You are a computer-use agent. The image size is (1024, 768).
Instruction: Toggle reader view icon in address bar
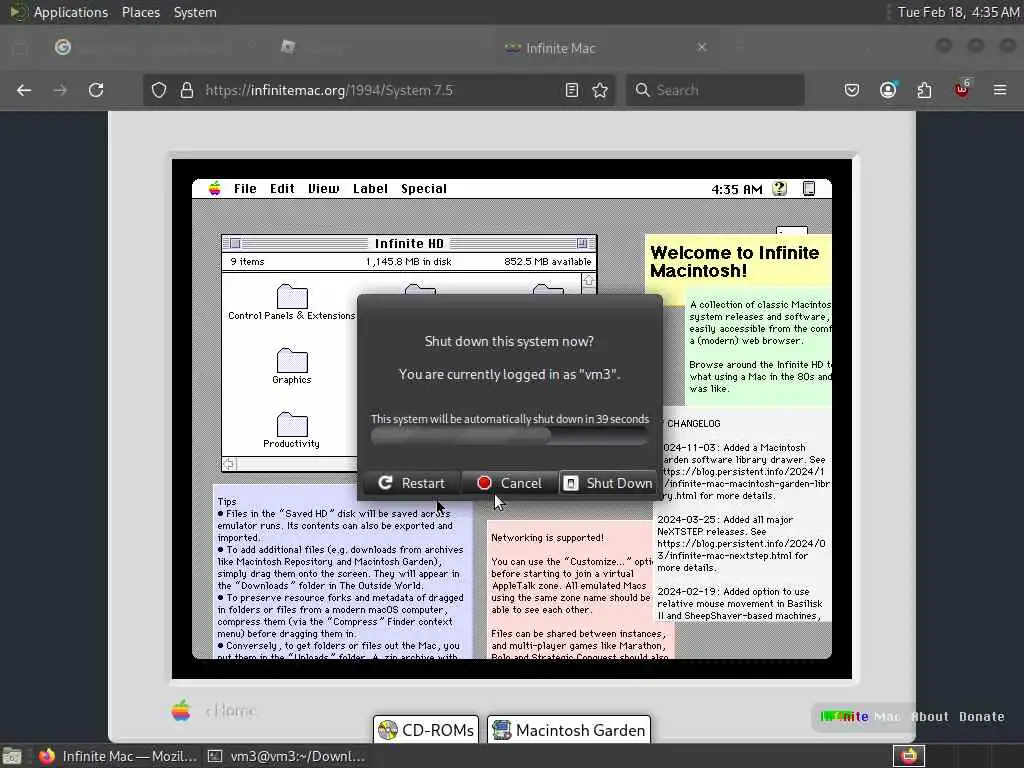tap(571, 90)
